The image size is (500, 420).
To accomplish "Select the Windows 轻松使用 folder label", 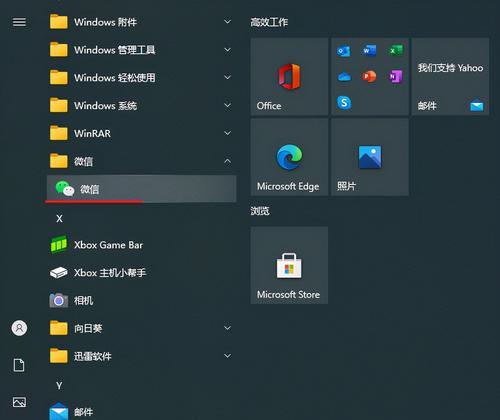I will point(115,78).
